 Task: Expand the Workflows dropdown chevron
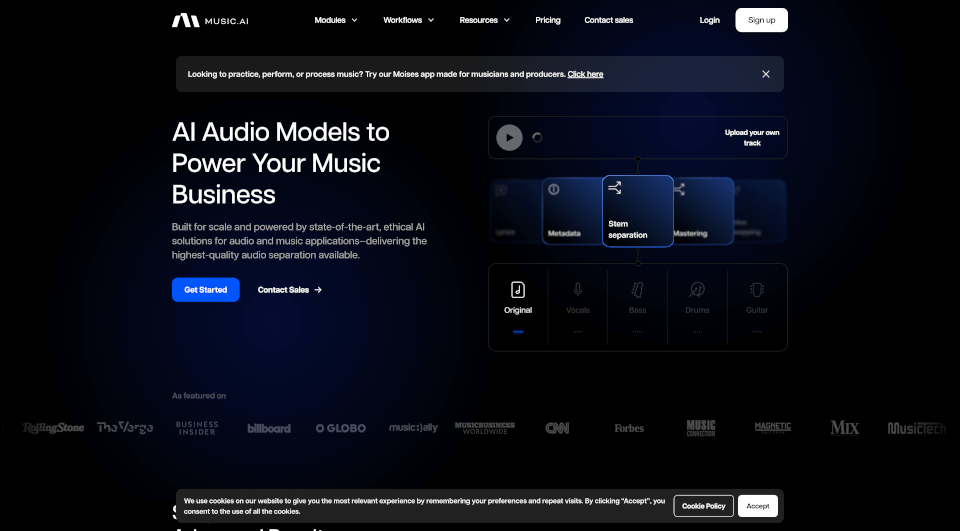point(431,20)
